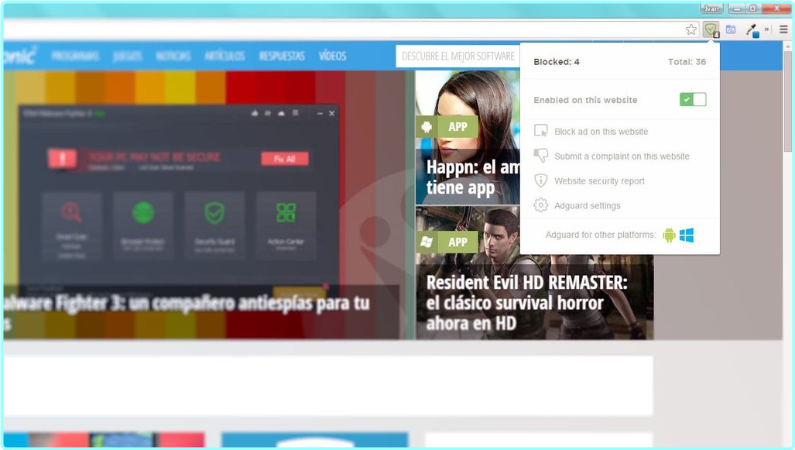Open VÍDEOS navigation tab

[333, 55]
